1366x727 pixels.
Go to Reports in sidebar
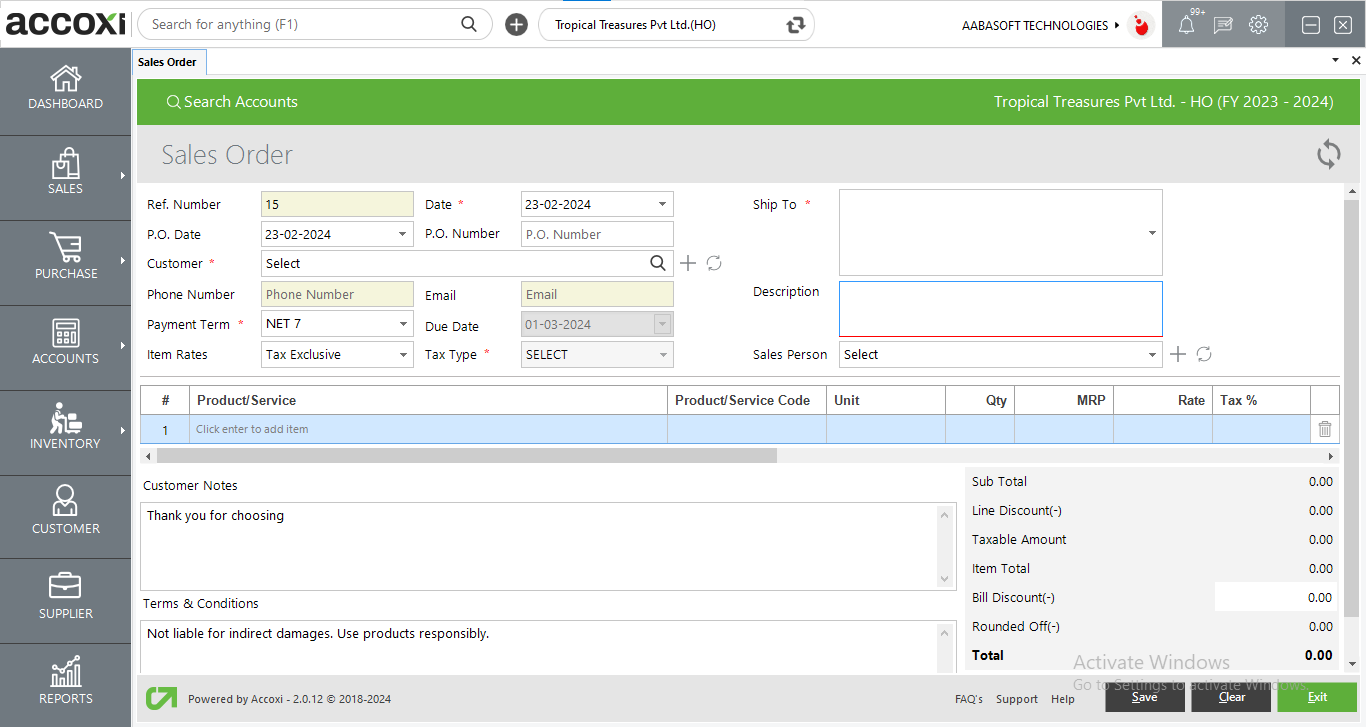[65, 684]
